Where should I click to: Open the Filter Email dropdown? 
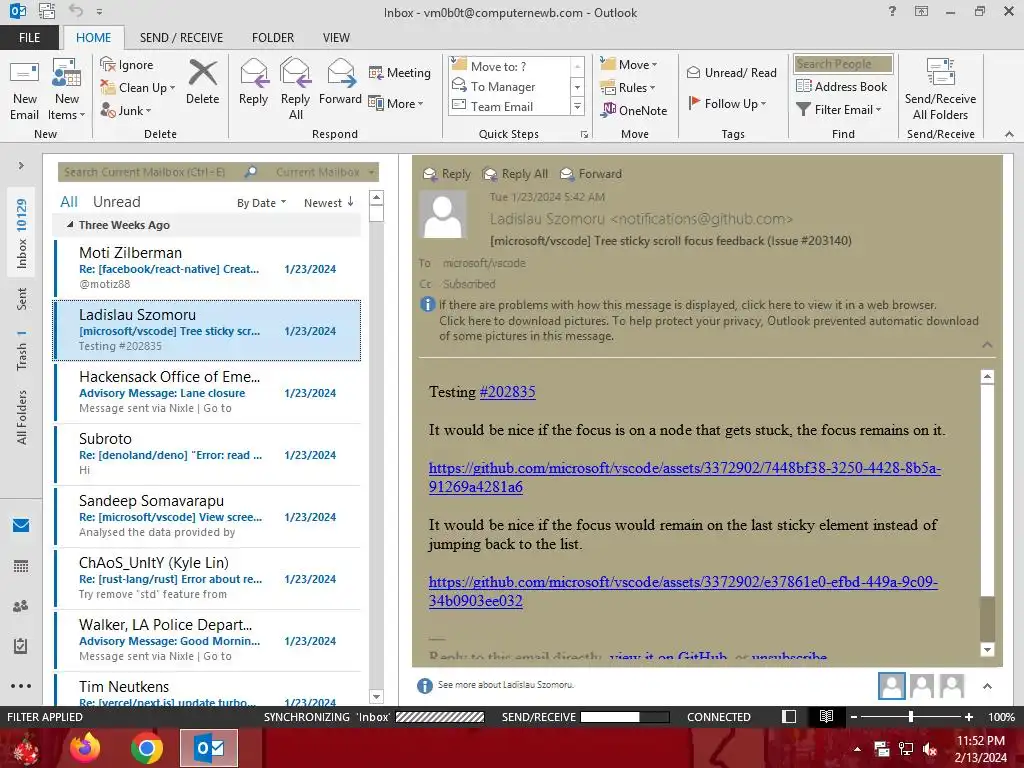839,110
